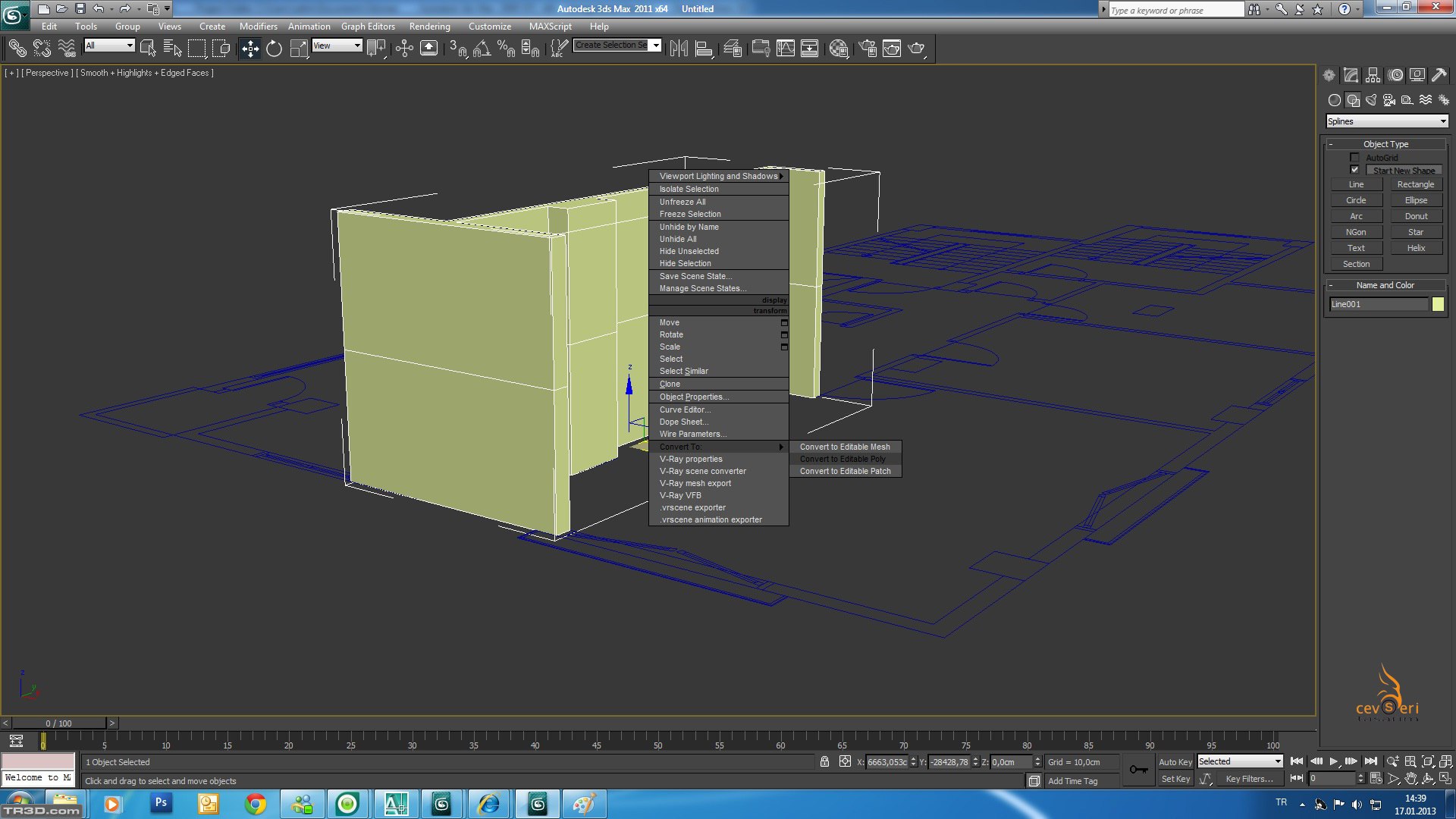Open the Splines category dropdown

[1386, 121]
